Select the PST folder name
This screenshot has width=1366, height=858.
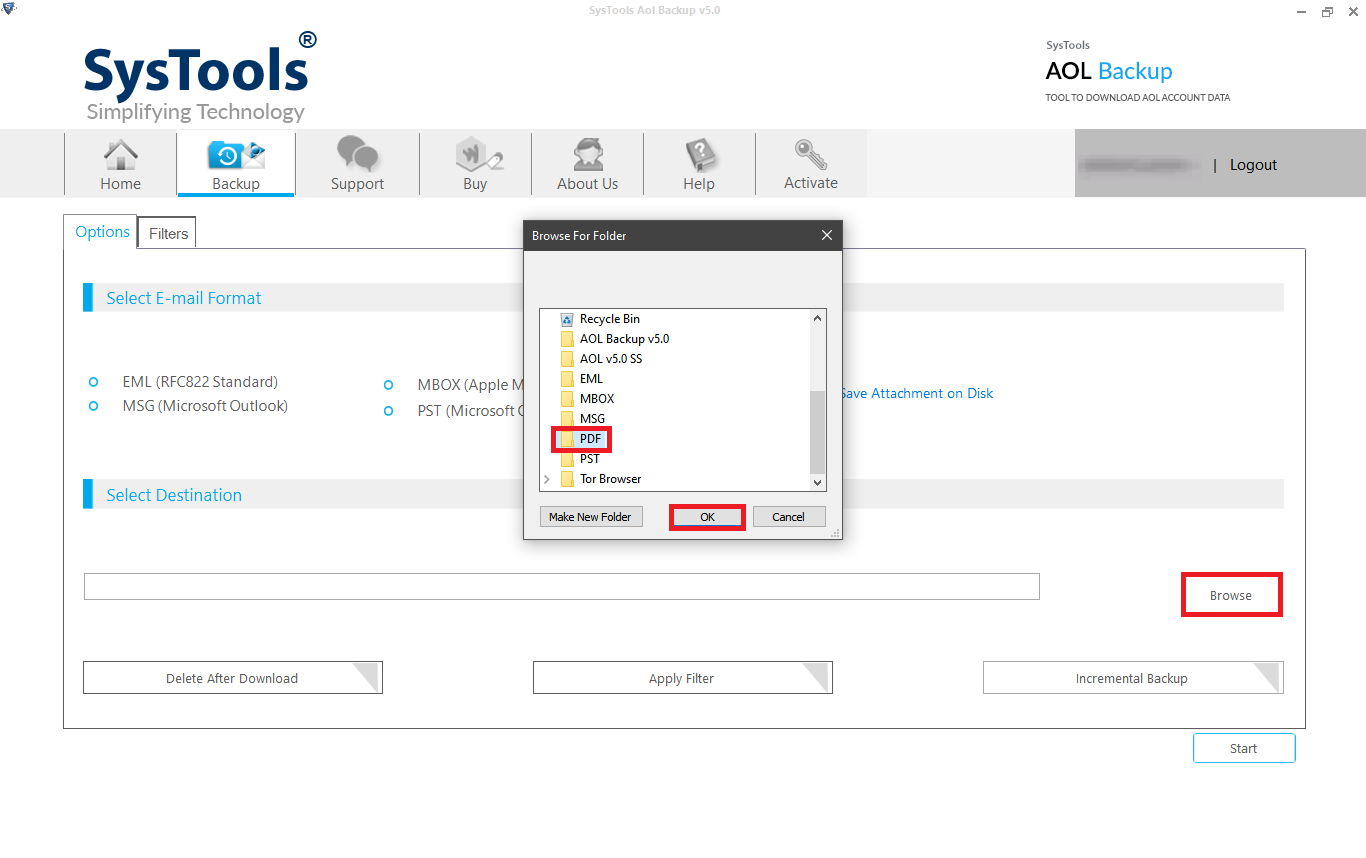coord(590,459)
